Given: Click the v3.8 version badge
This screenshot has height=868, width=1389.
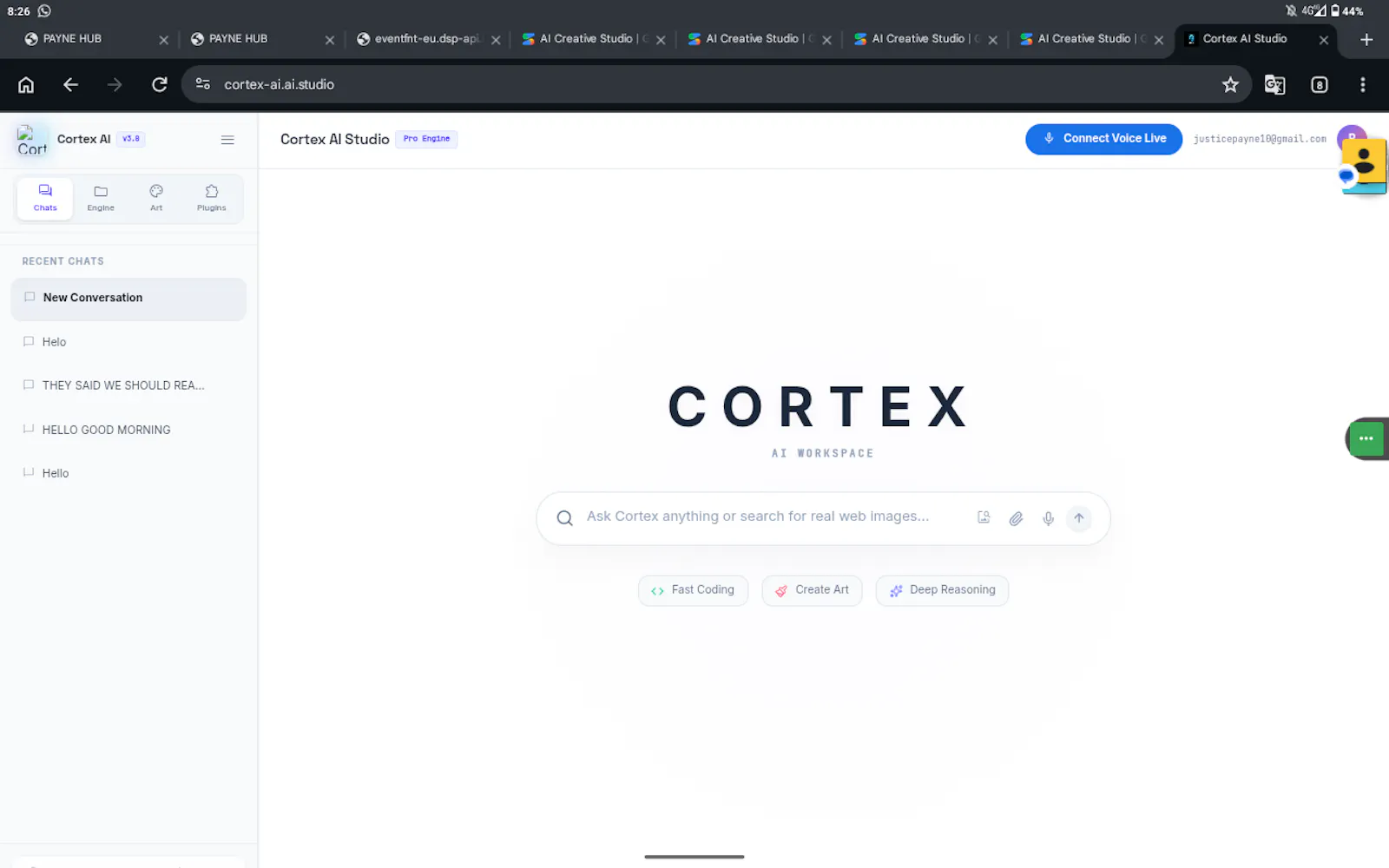Looking at the screenshot, I should (x=131, y=139).
